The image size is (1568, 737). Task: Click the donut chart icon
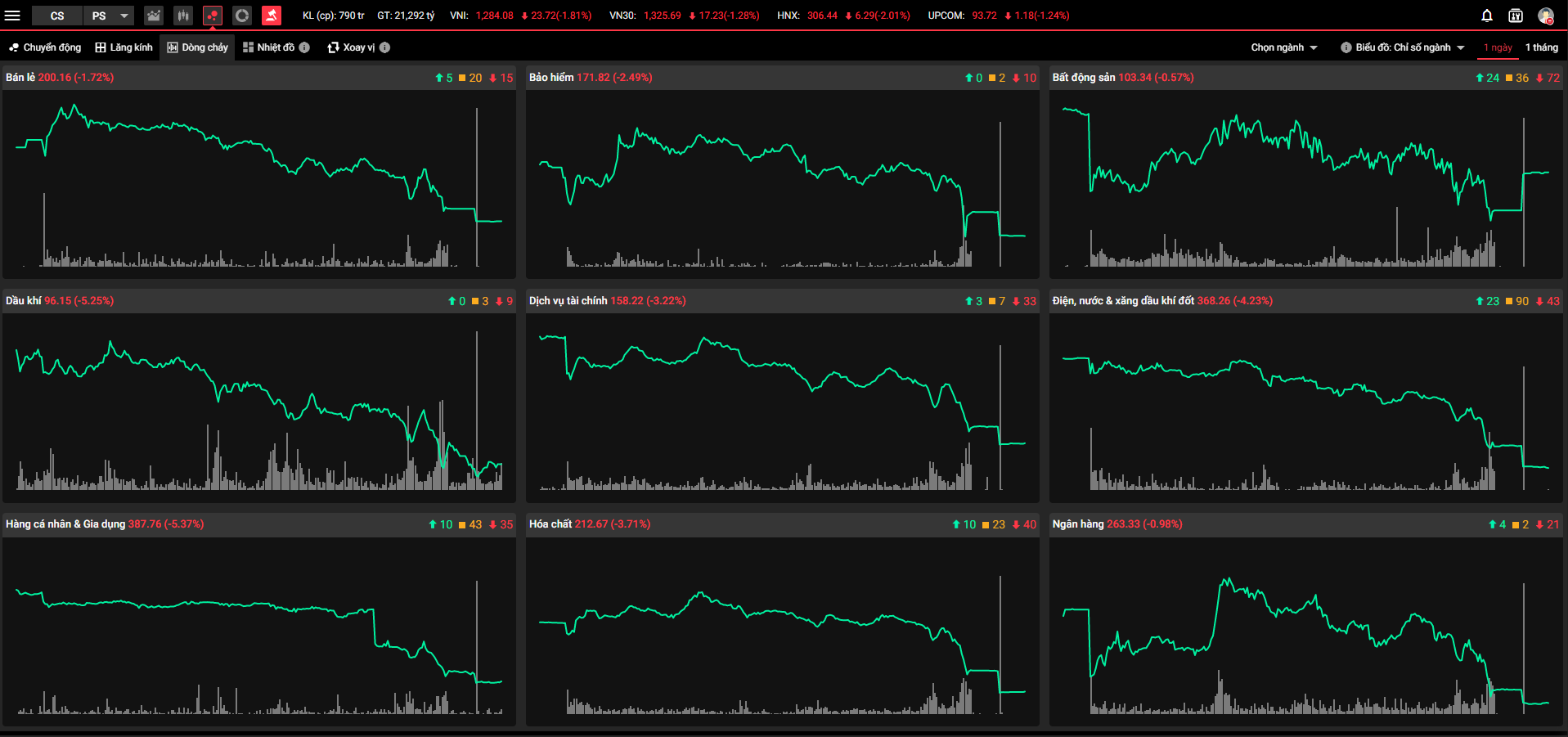coord(242,16)
